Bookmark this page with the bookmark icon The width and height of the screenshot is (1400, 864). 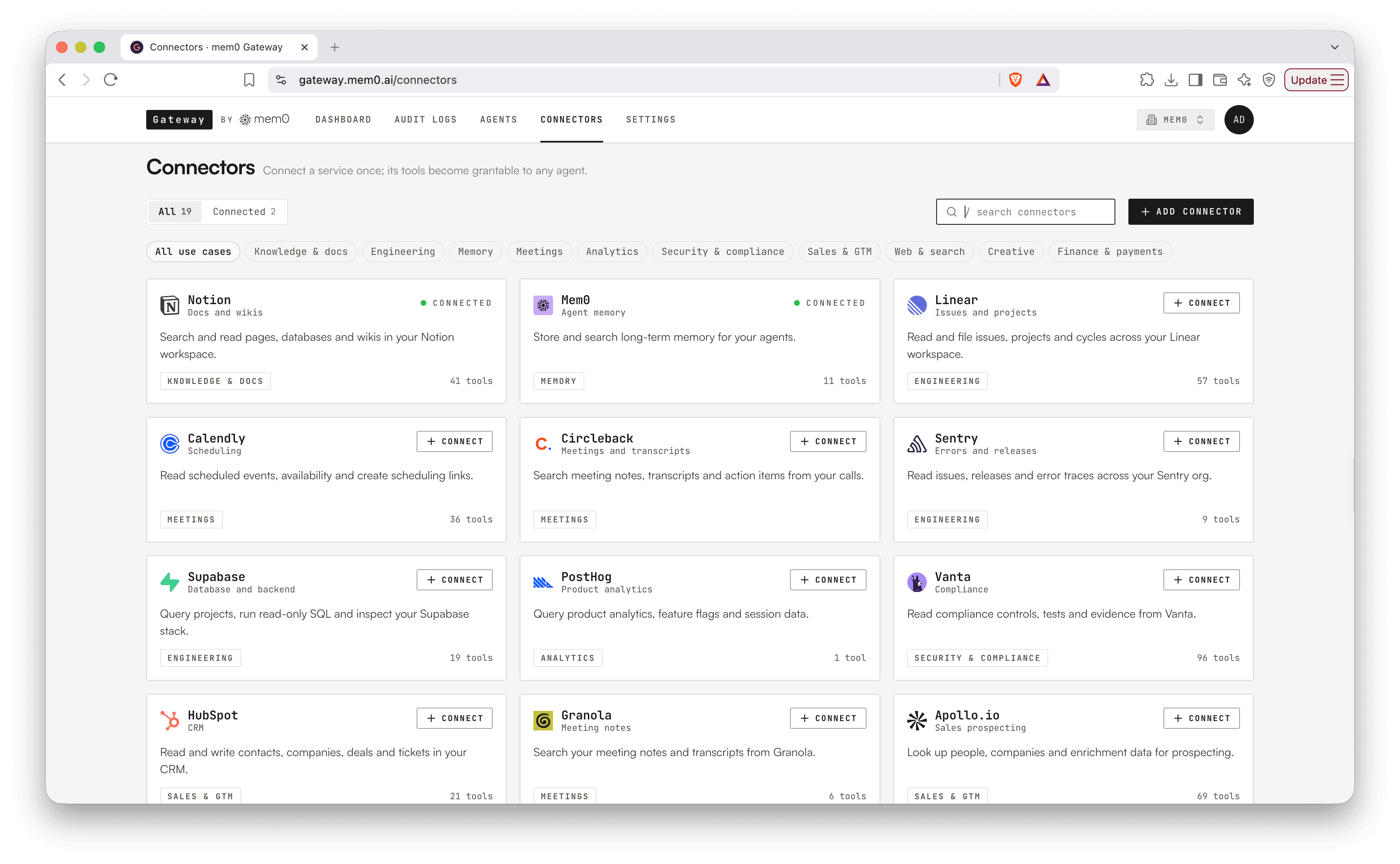249,80
